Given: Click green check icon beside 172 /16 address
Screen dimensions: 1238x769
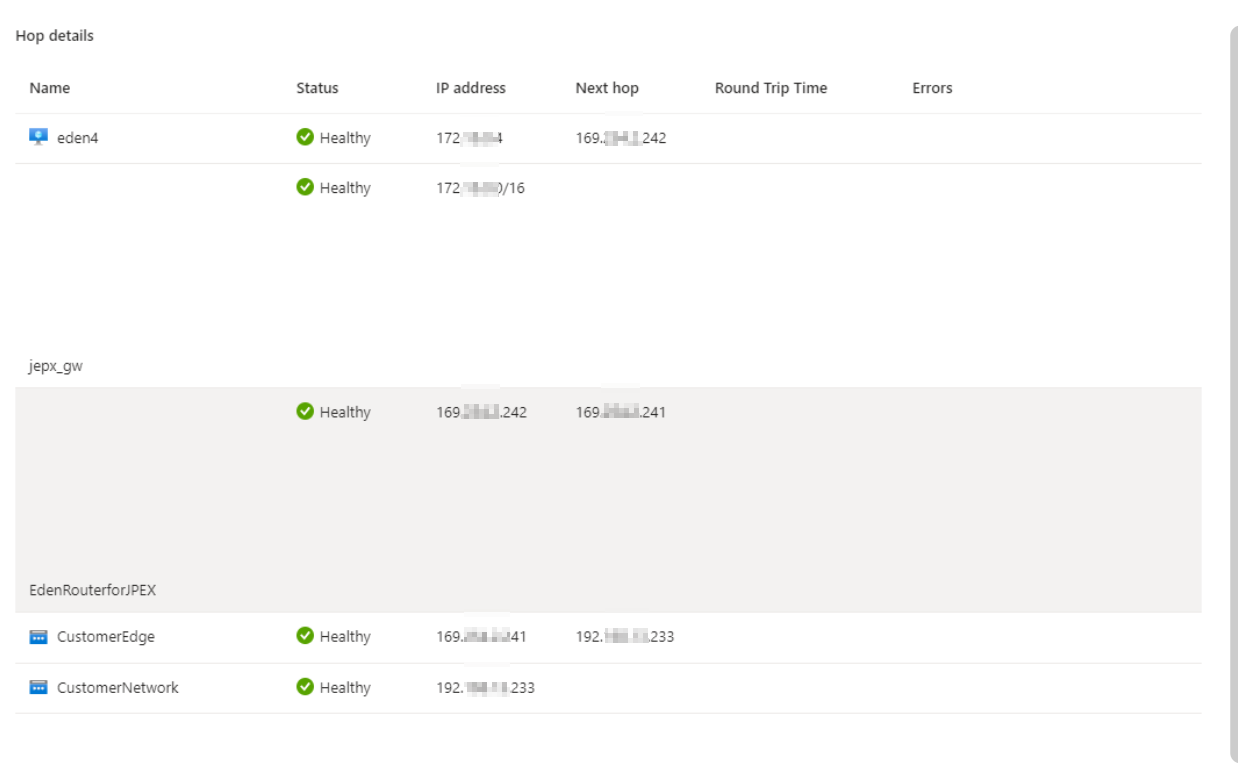Looking at the screenshot, I should 305,188.
